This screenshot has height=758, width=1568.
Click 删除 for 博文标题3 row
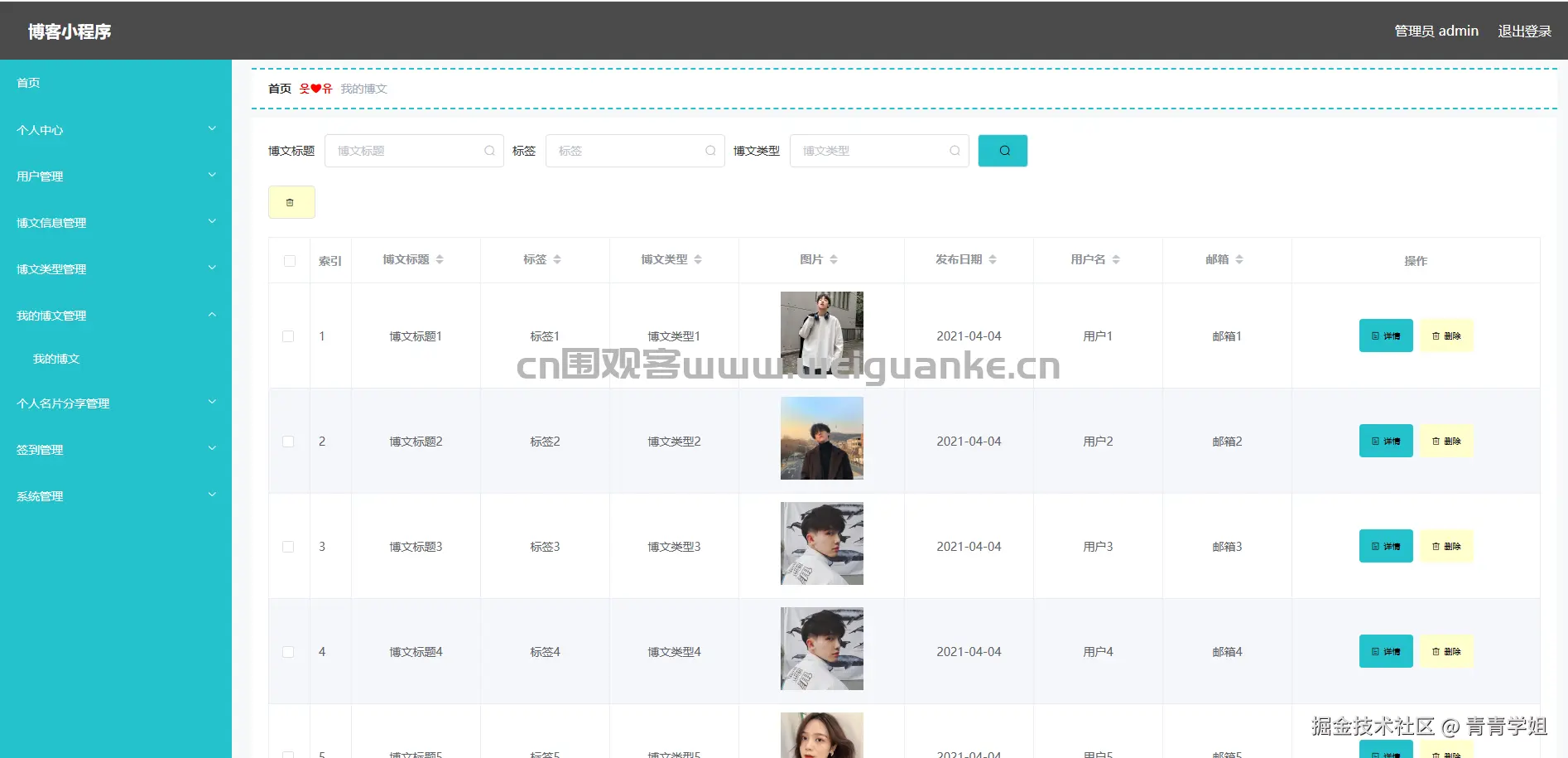[x=1446, y=546]
